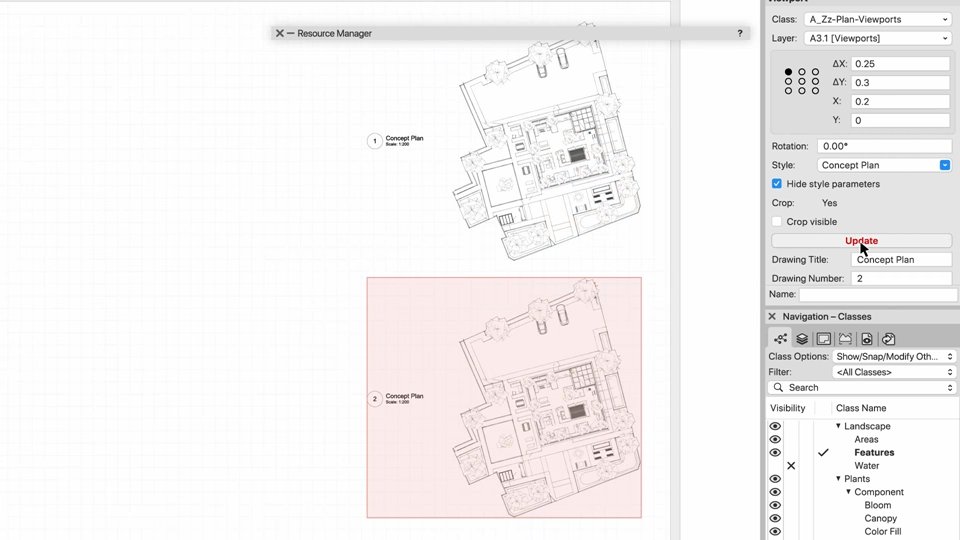Click the Class Name column header
The height and width of the screenshot is (540, 960).
pos(861,408)
